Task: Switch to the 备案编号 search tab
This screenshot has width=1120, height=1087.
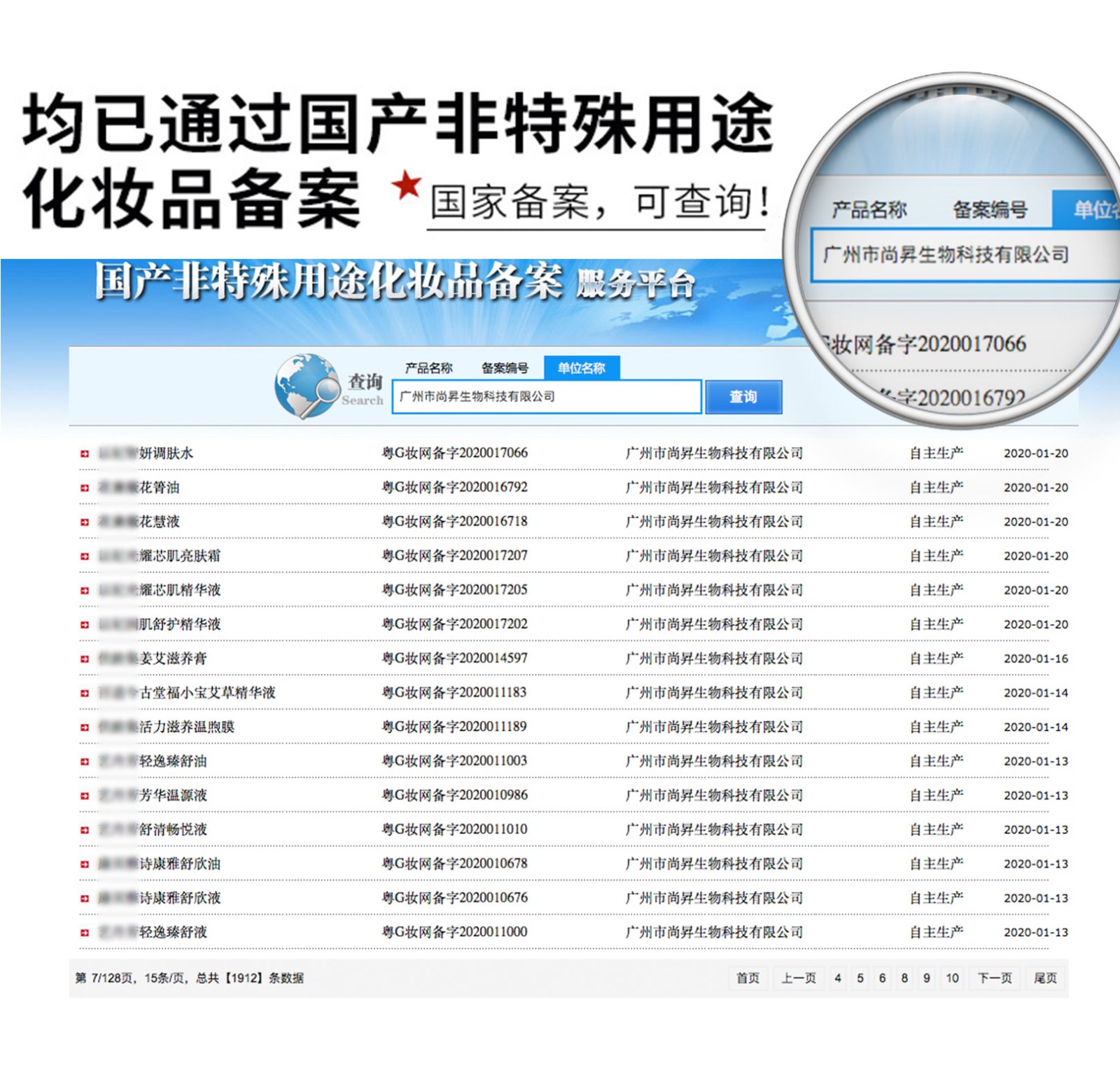Action: tap(505, 368)
